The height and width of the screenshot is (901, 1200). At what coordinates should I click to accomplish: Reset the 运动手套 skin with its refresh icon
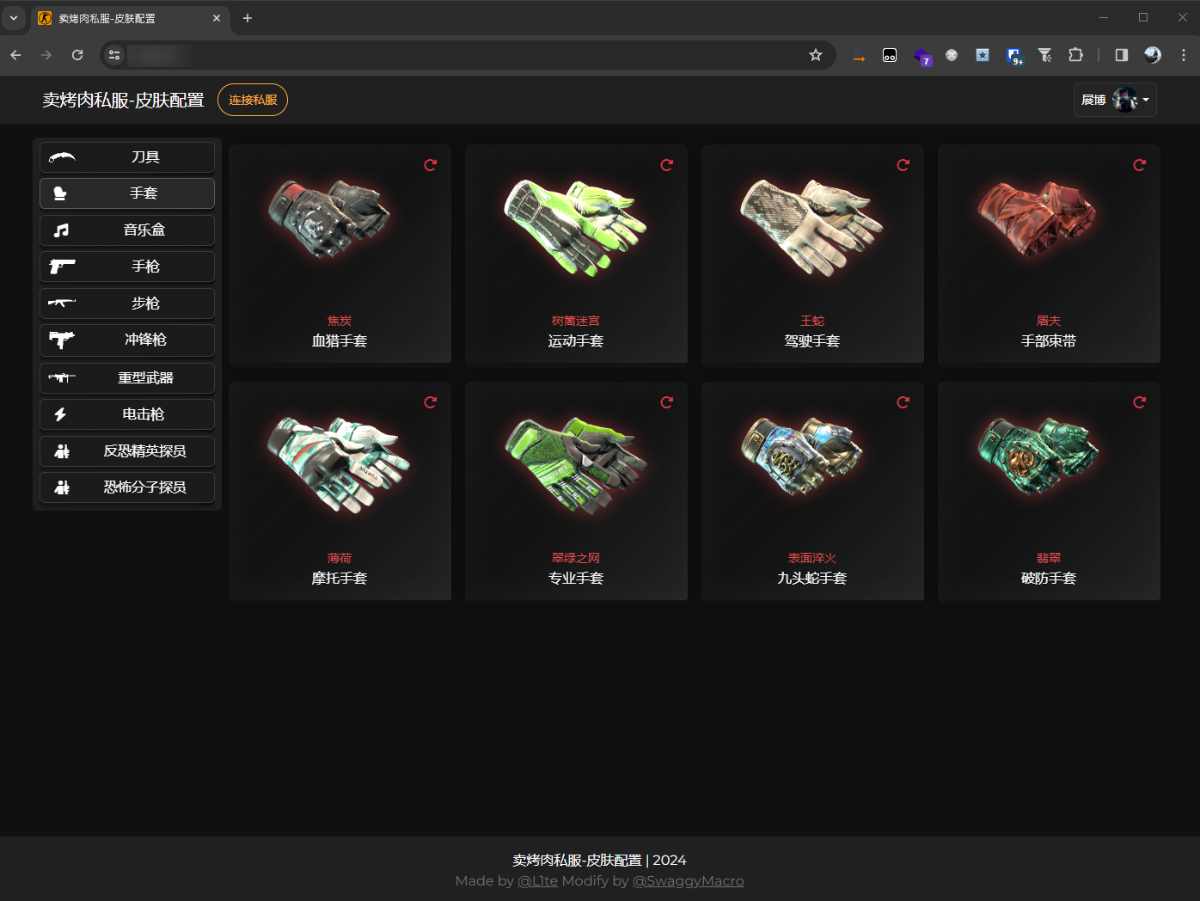[x=667, y=165]
